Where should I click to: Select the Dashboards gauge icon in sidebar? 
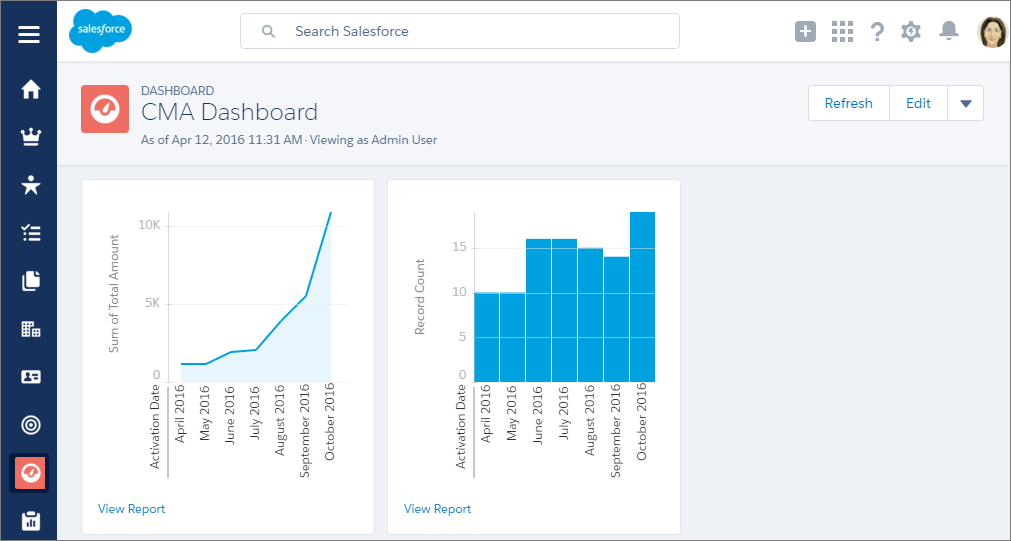(30, 473)
